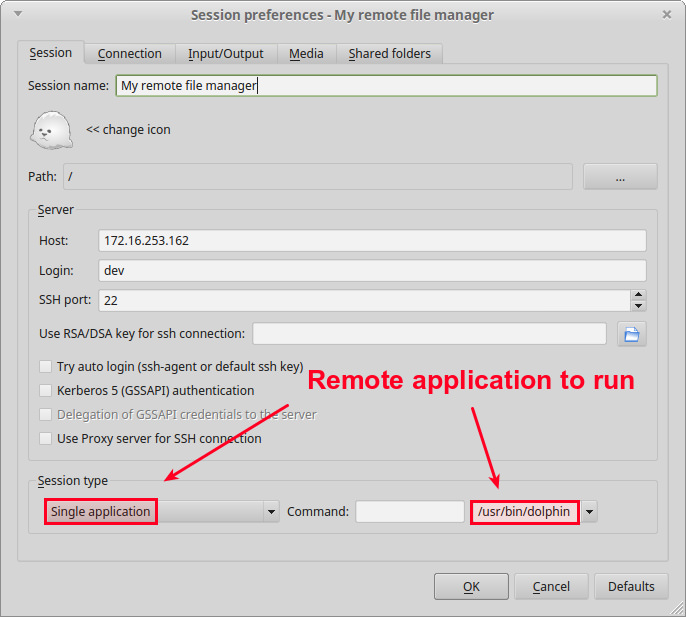Reset settings with Defaults button
Viewport: 686px width, 617px height.
click(x=631, y=587)
